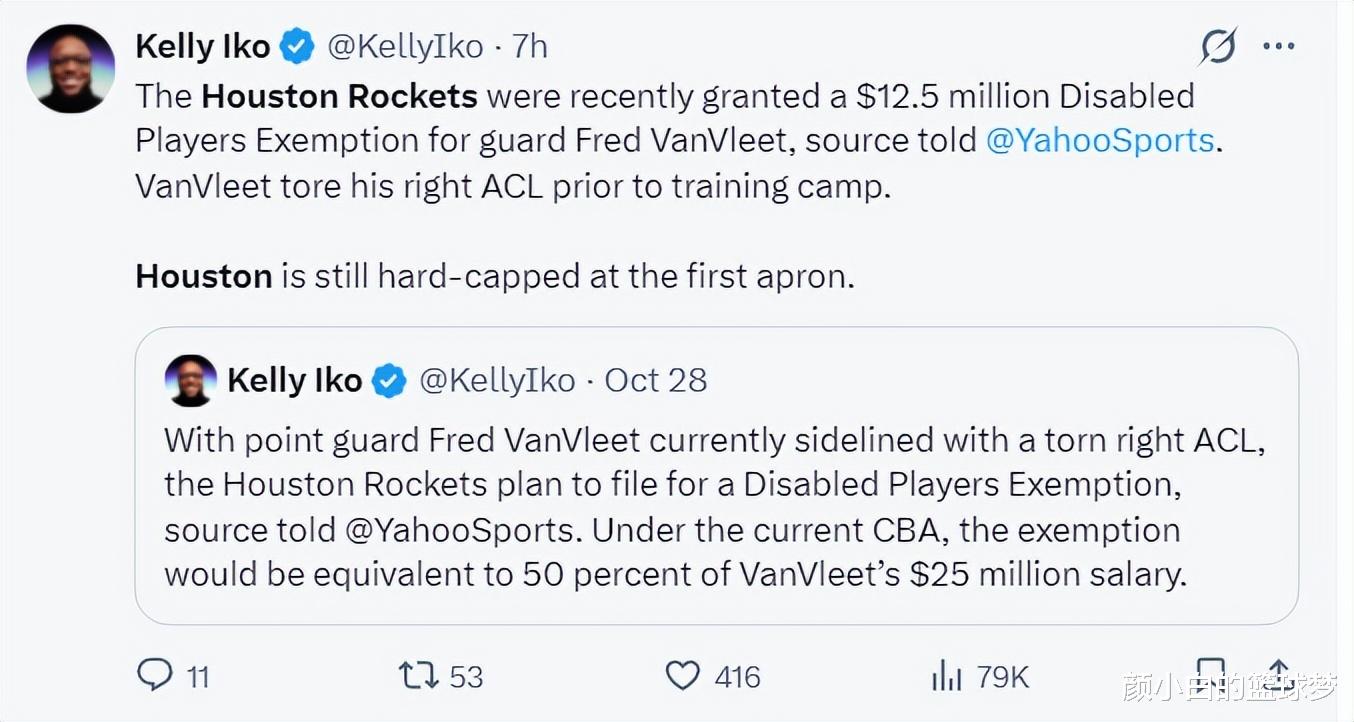Click @KellyIko handle in quoted tweet
Image resolution: width=1354 pixels, height=722 pixels.
pyautogui.click(x=497, y=380)
